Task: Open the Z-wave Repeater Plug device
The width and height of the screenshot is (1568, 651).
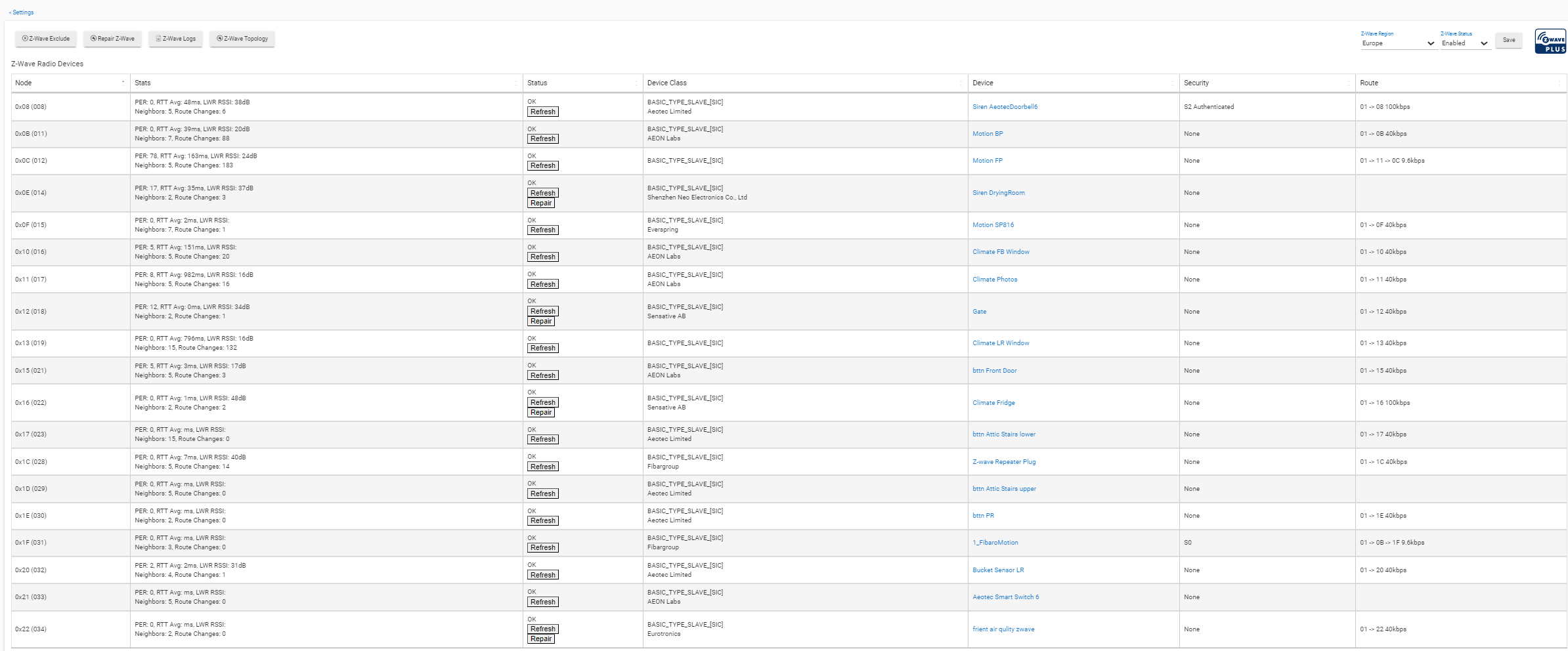Action: [1003, 462]
